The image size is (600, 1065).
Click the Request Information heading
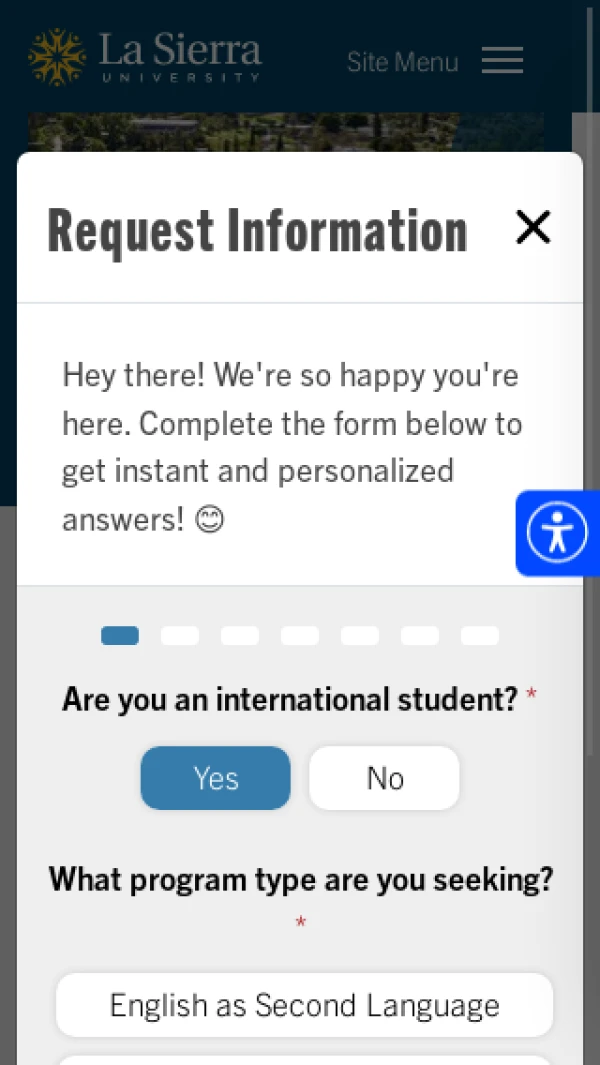click(x=257, y=229)
